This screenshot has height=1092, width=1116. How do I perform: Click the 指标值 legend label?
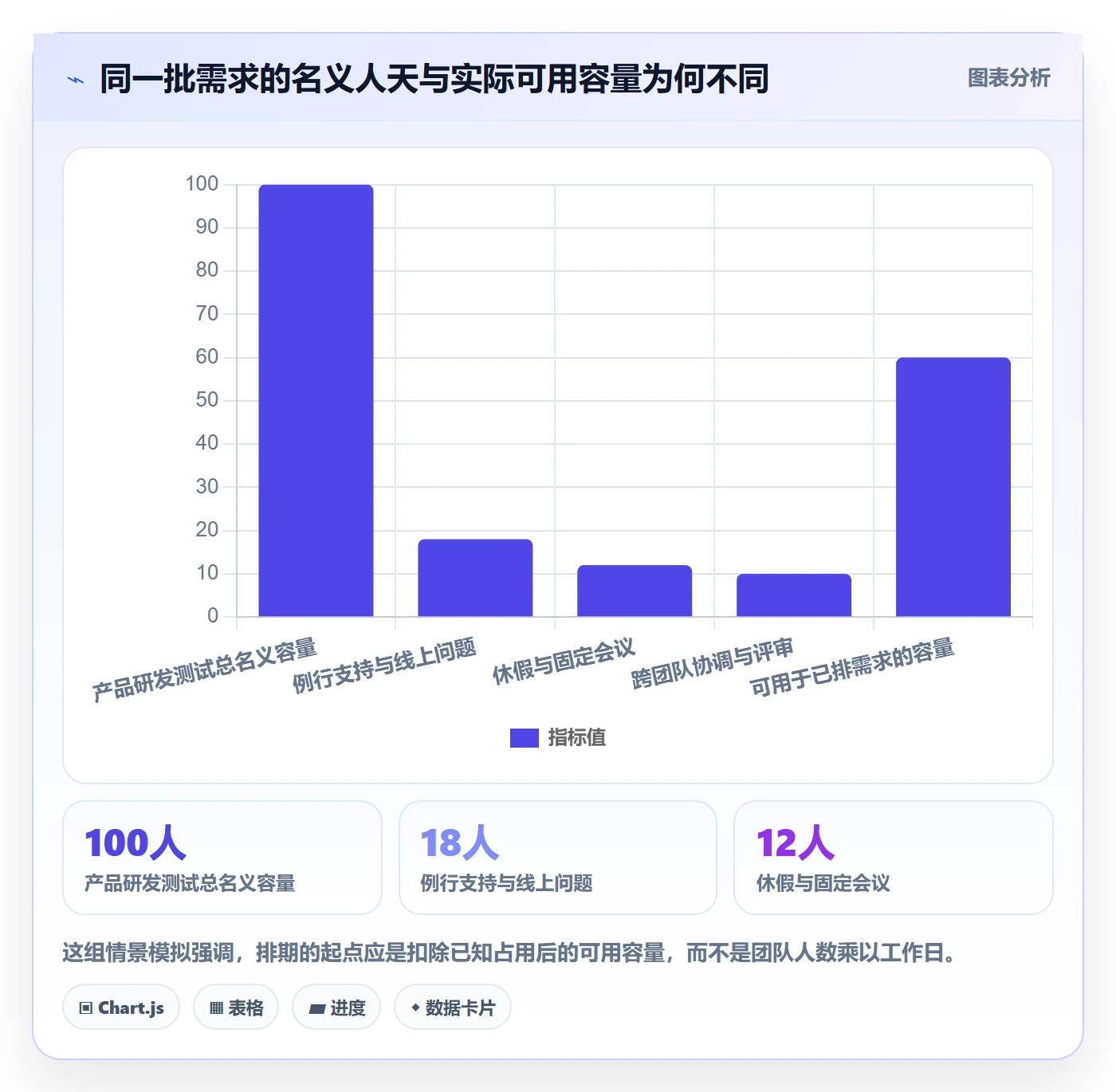click(577, 738)
